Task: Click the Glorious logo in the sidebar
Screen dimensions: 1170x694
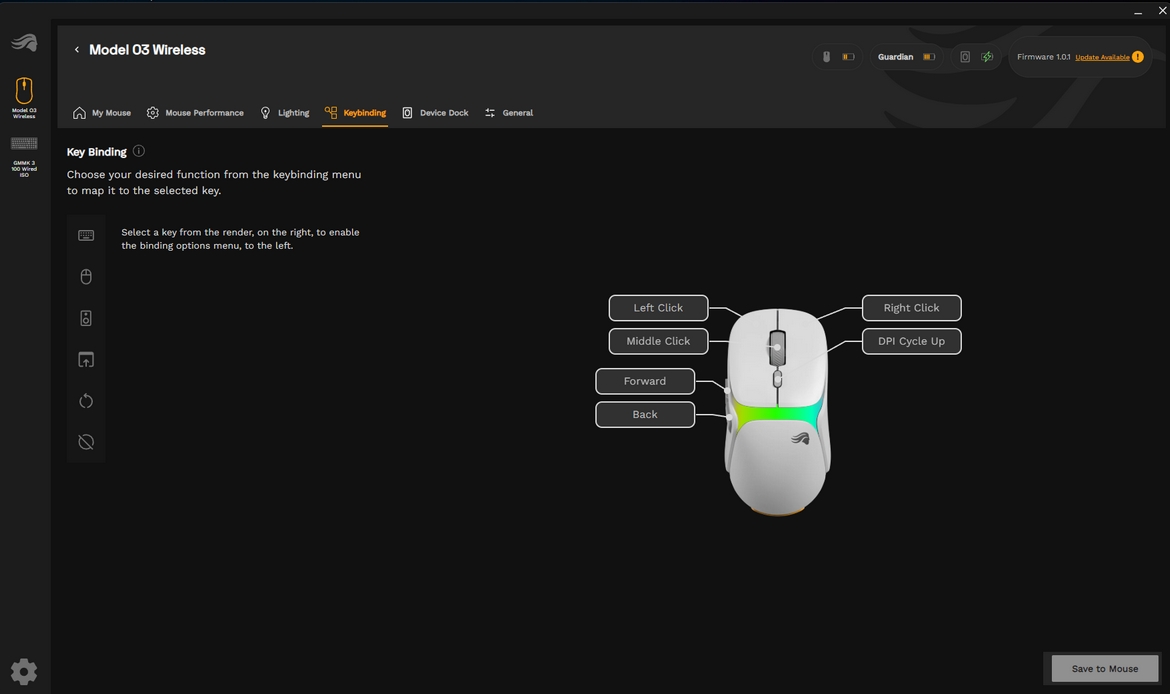Action: point(25,43)
